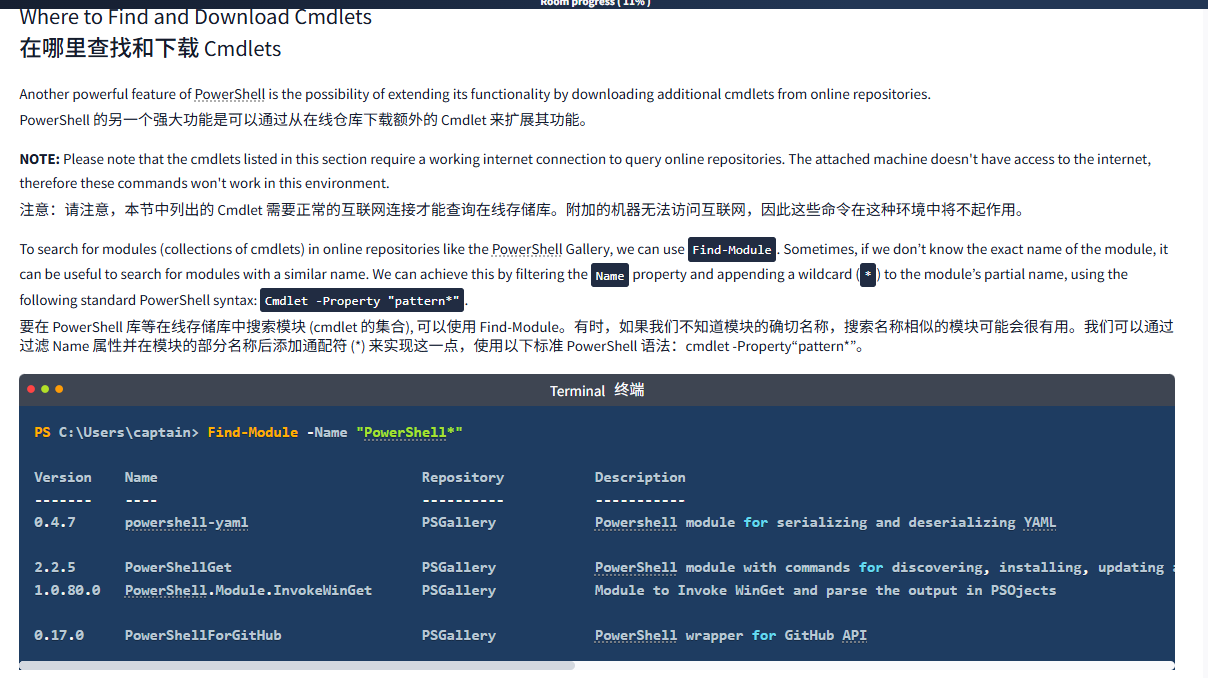1208x678 pixels.
Task: Click the Chinese heading 在哪里查找和下载 Cmdlets
Action: click(x=151, y=49)
